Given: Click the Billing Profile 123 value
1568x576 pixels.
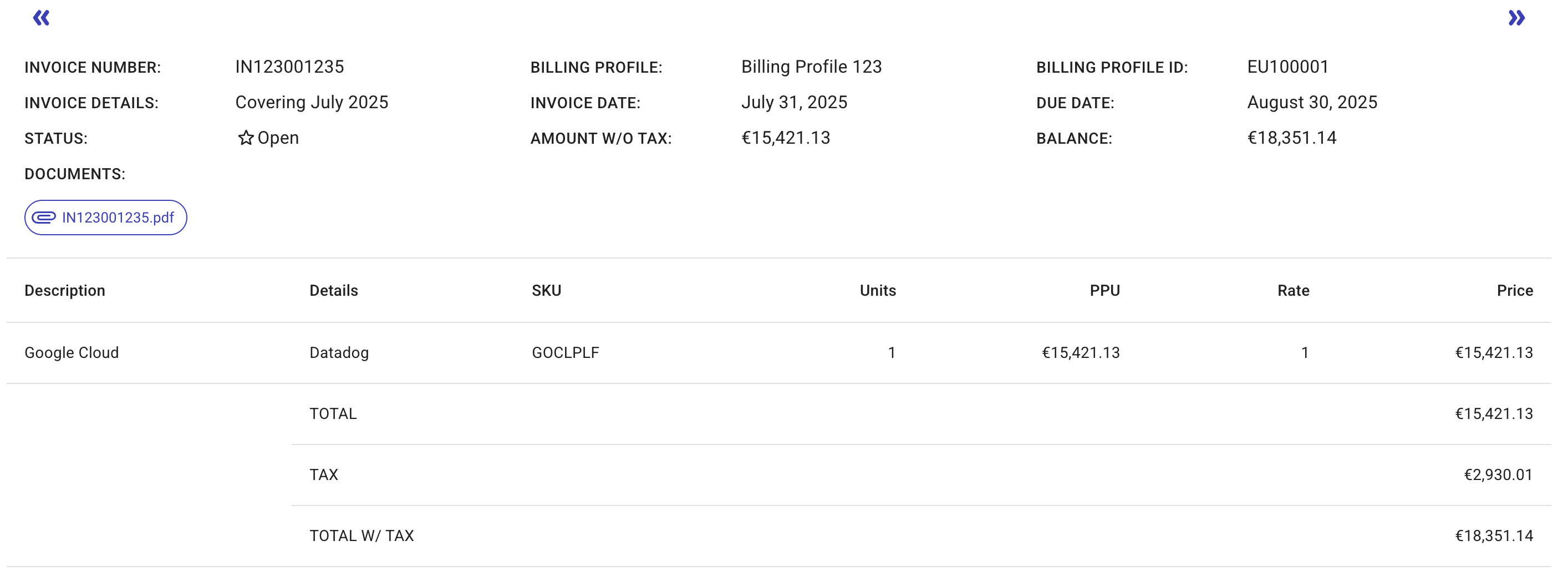Looking at the screenshot, I should coord(812,67).
